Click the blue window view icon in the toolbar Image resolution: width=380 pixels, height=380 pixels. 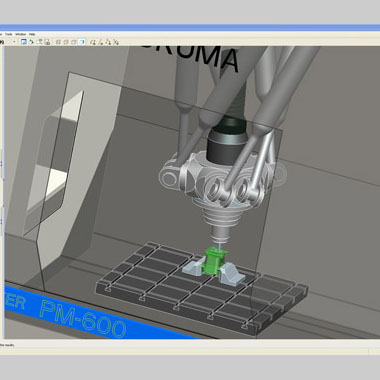coord(24,42)
